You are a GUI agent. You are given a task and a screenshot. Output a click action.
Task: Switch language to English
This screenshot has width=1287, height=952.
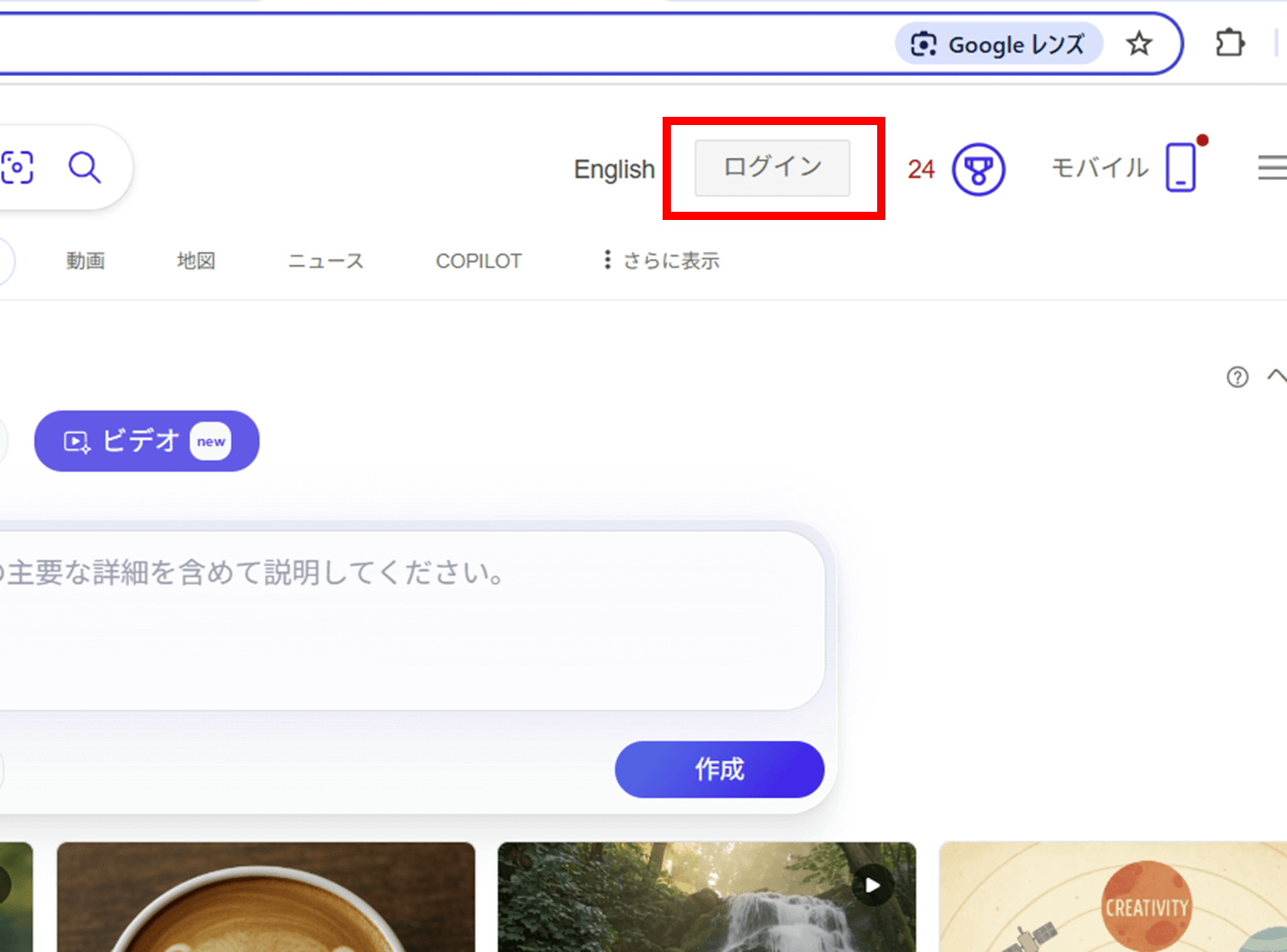[614, 170]
